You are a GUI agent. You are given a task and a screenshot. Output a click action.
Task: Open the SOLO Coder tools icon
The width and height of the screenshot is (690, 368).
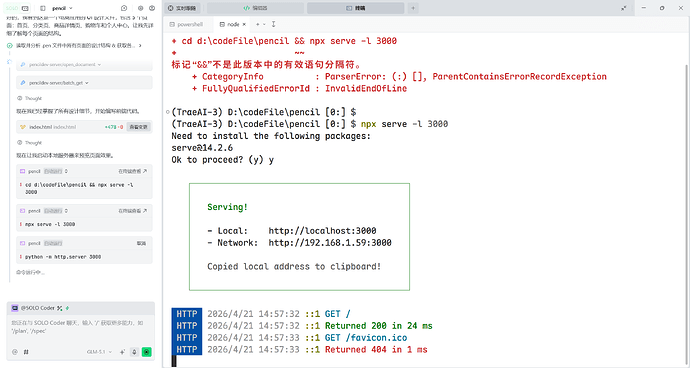tap(59, 308)
